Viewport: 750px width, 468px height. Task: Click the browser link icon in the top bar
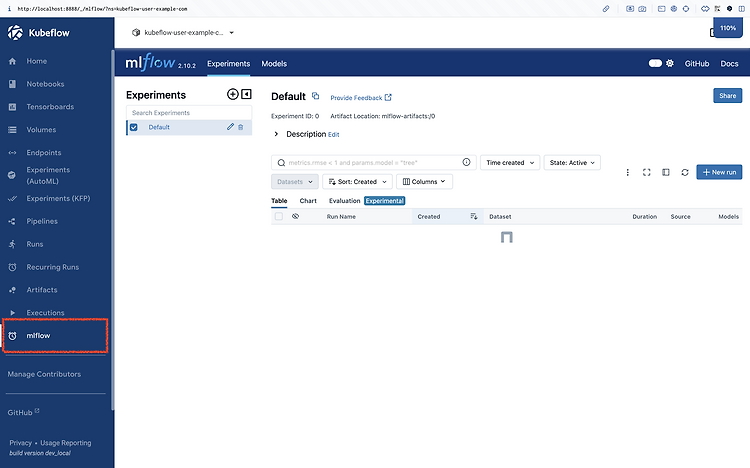[x=606, y=9]
